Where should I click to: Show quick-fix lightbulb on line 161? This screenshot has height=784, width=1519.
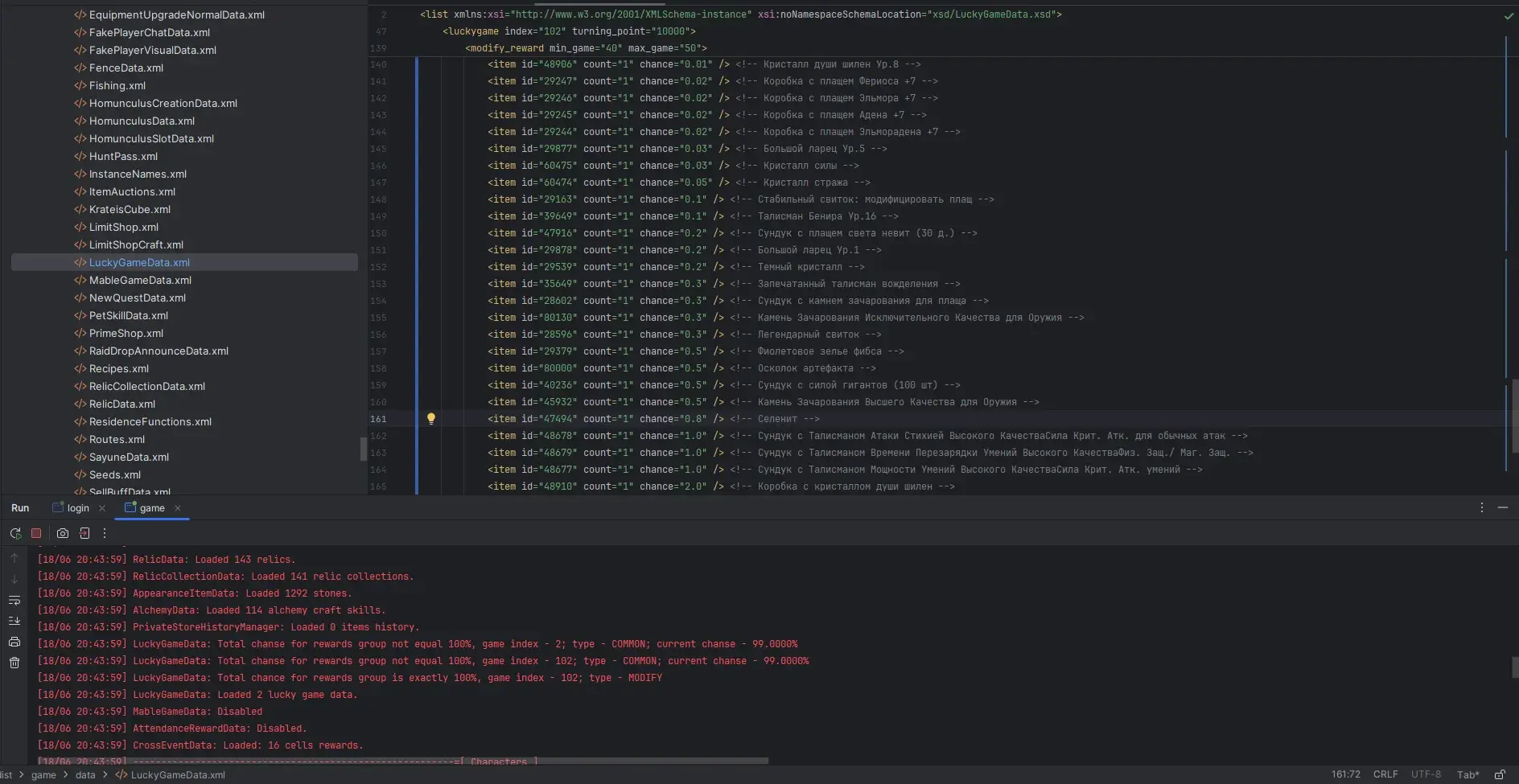click(431, 418)
